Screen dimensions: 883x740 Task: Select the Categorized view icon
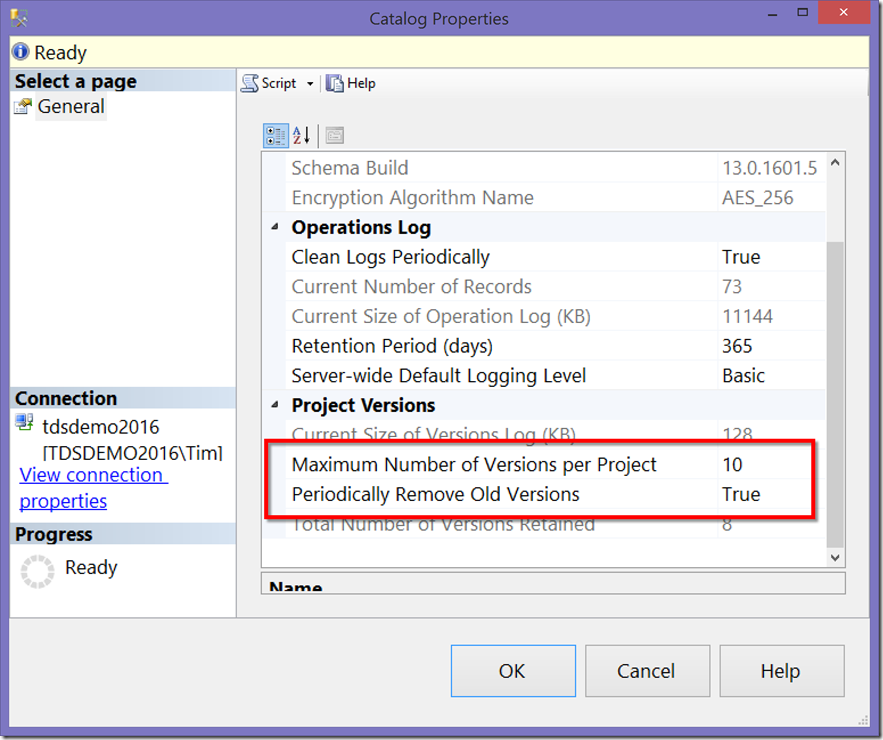pyautogui.click(x=275, y=135)
